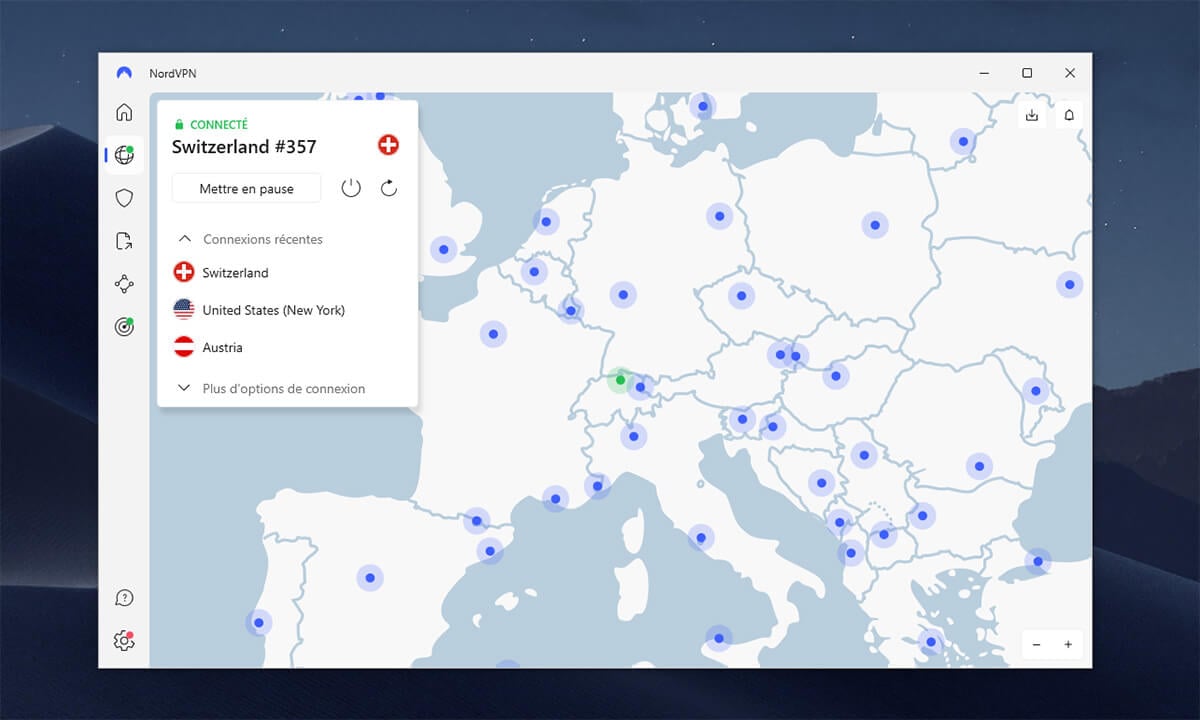Click the download icon at top right

(1032, 116)
